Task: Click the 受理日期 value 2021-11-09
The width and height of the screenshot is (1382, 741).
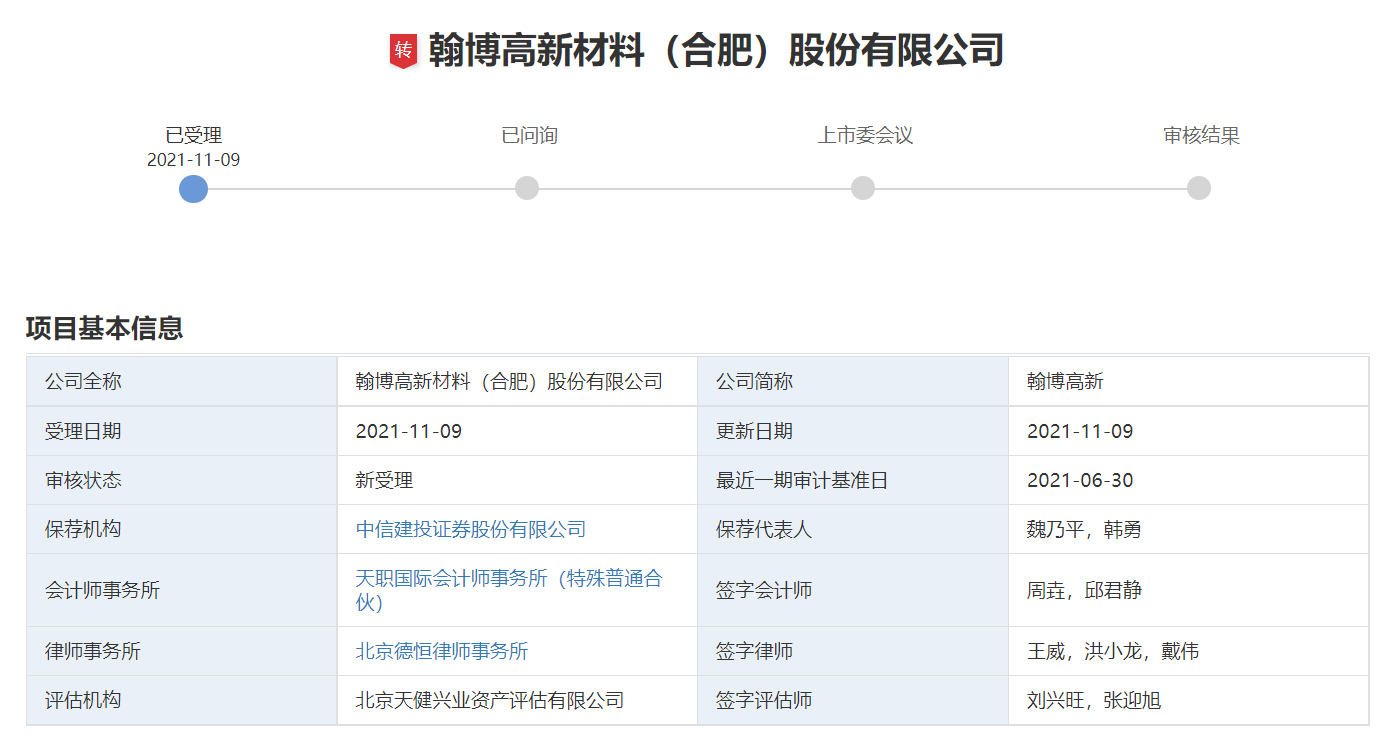Action: click(517, 431)
